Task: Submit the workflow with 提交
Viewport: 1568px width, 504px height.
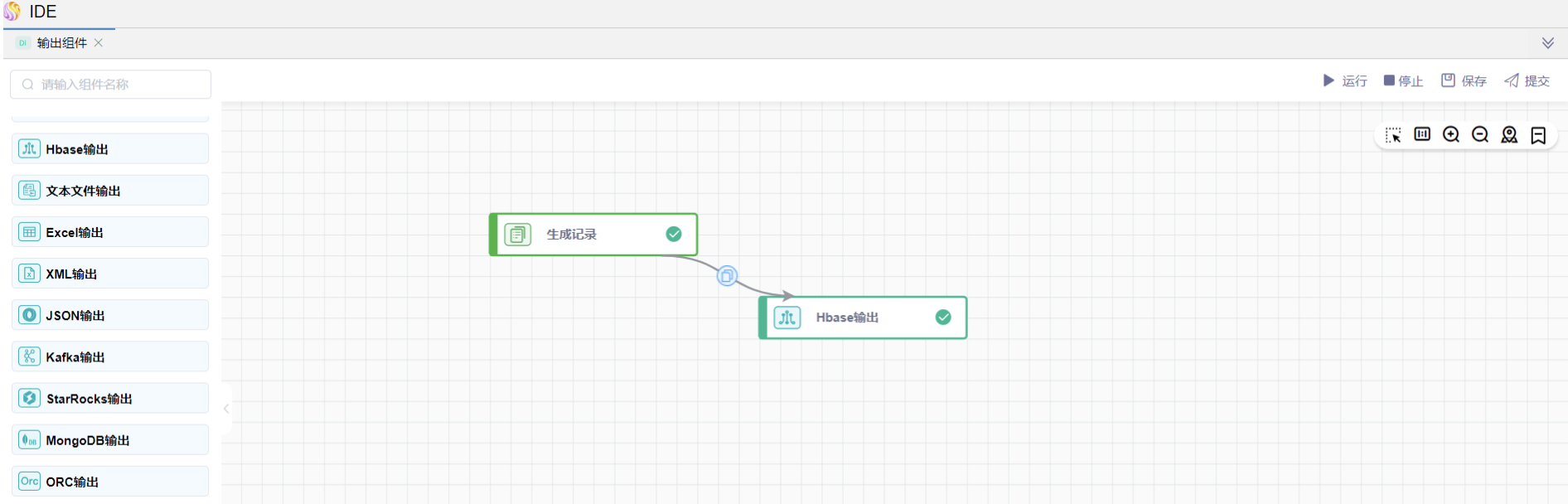Action: pyautogui.click(x=1527, y=81)
